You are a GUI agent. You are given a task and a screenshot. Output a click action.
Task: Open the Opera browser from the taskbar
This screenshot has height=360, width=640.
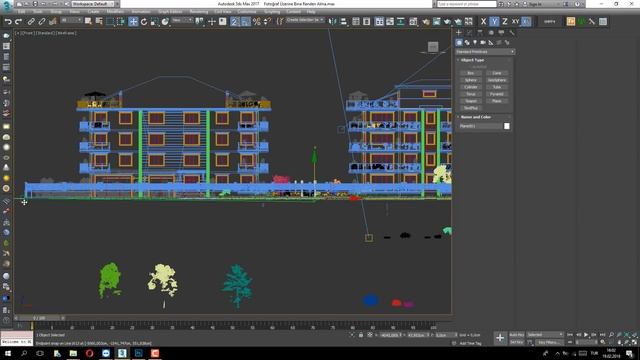89,353
